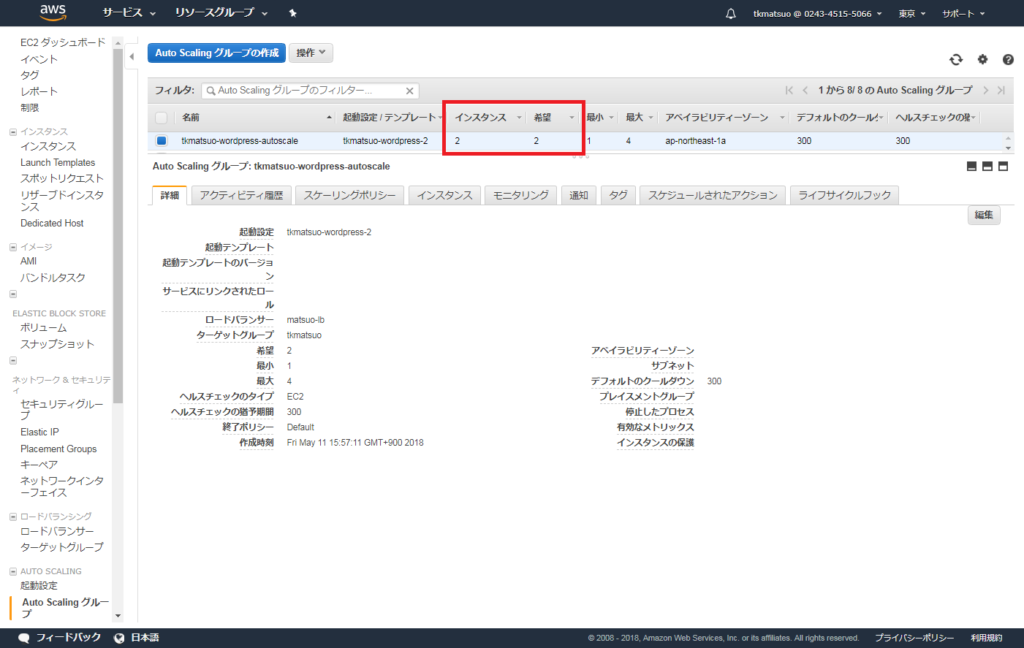
Task: Open the サービス menu
Action: [129, 13]
